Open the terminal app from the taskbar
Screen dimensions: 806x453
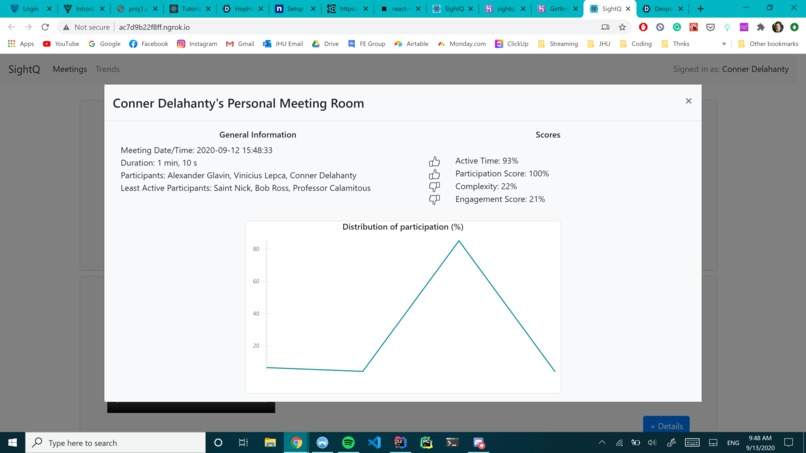(x=452, y=442)
